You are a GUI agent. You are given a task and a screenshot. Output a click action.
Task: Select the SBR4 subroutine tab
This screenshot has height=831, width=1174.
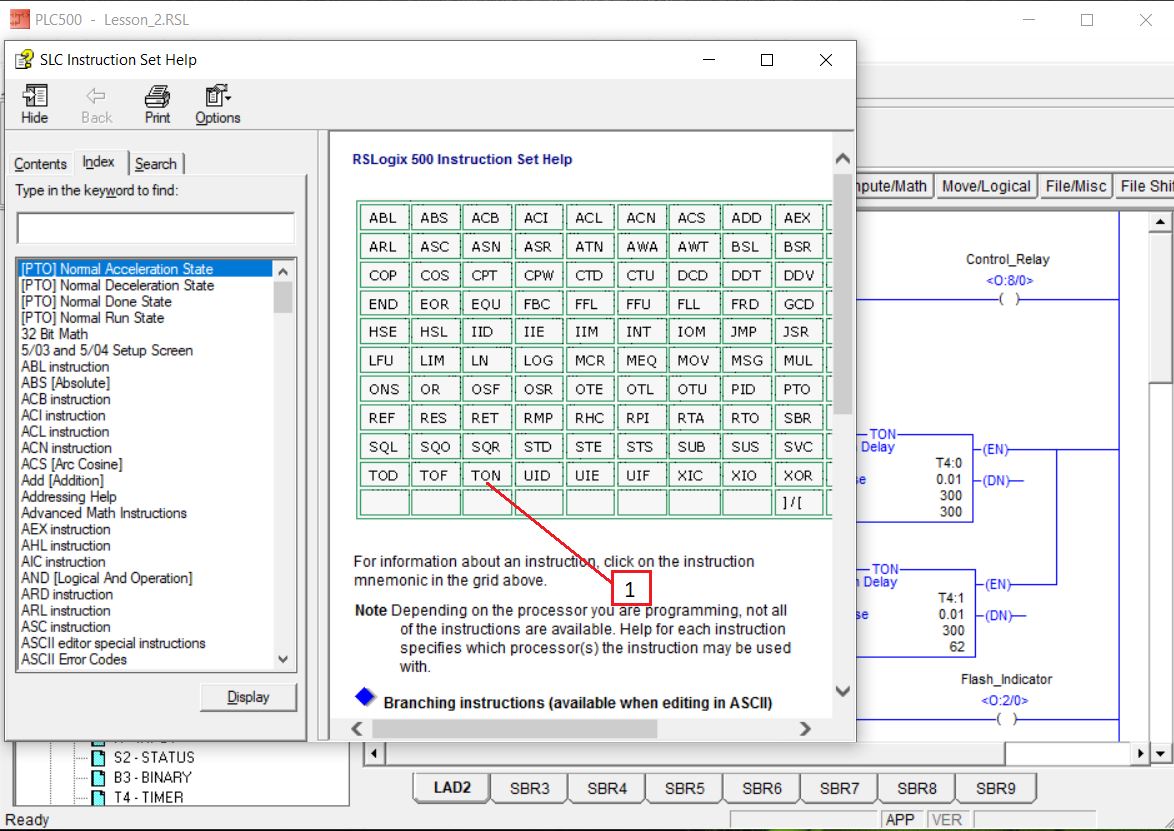[x=607, y=788]
